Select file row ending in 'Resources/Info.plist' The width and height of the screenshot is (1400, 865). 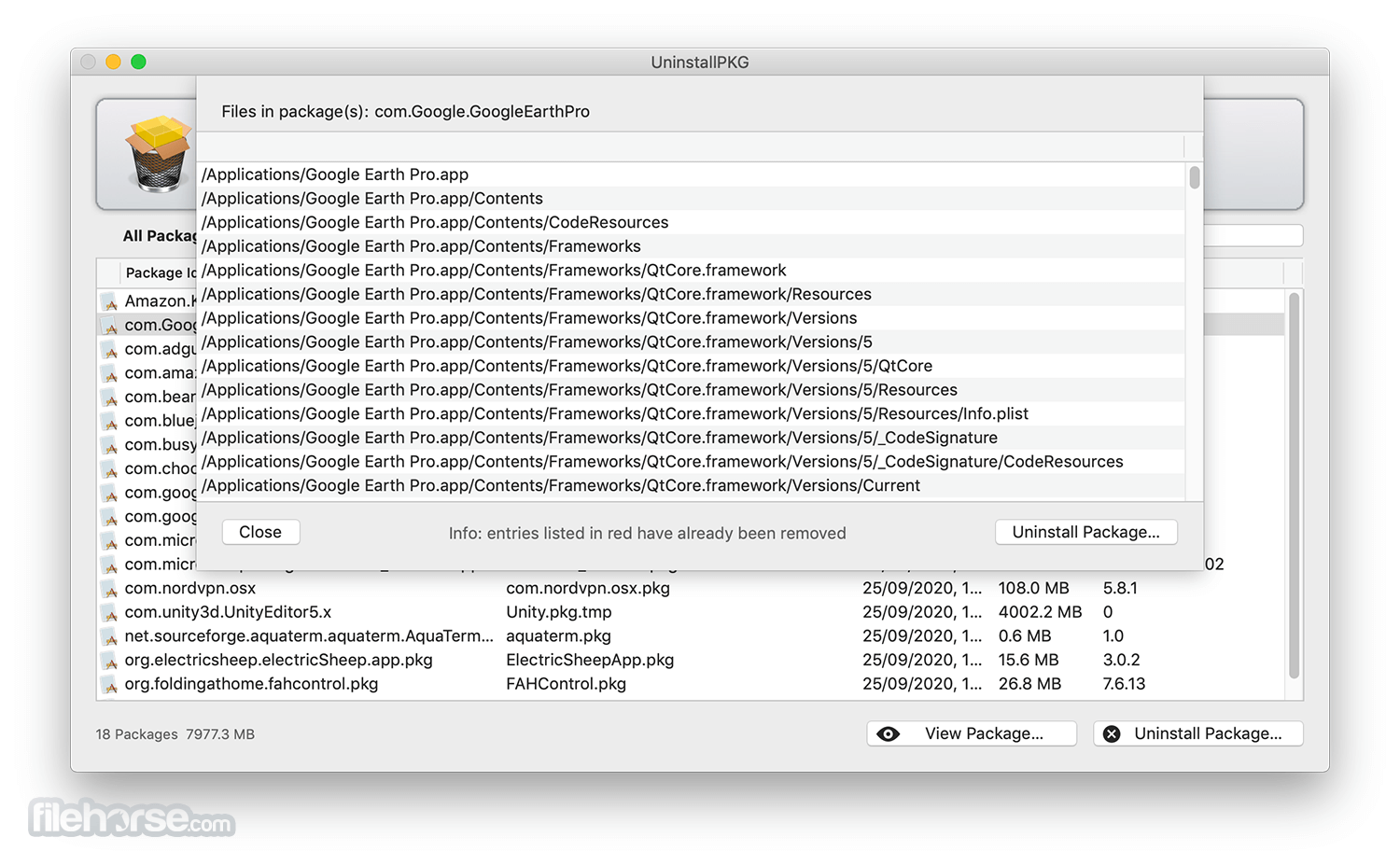tap(692, 414)
